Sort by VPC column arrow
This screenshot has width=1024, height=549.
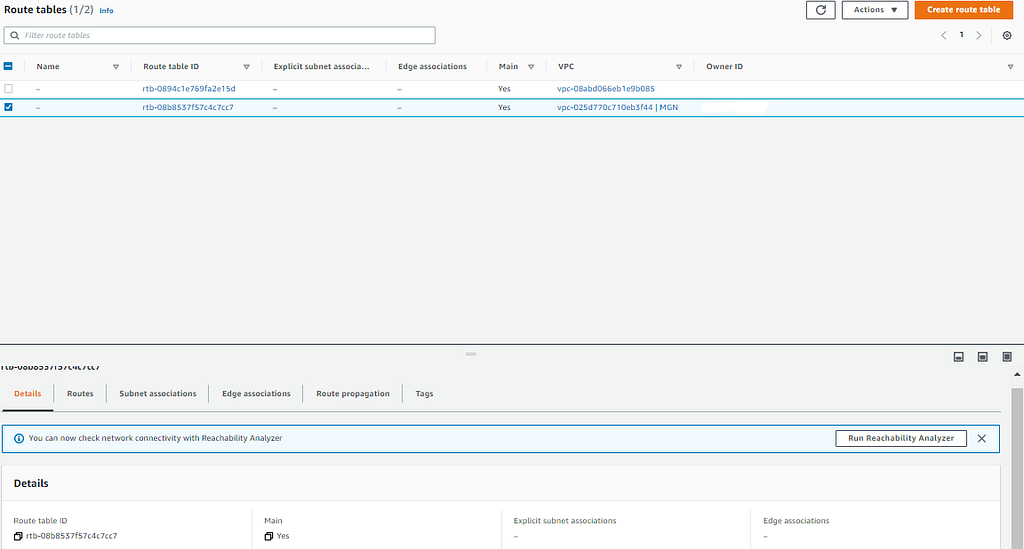[679, 67]
